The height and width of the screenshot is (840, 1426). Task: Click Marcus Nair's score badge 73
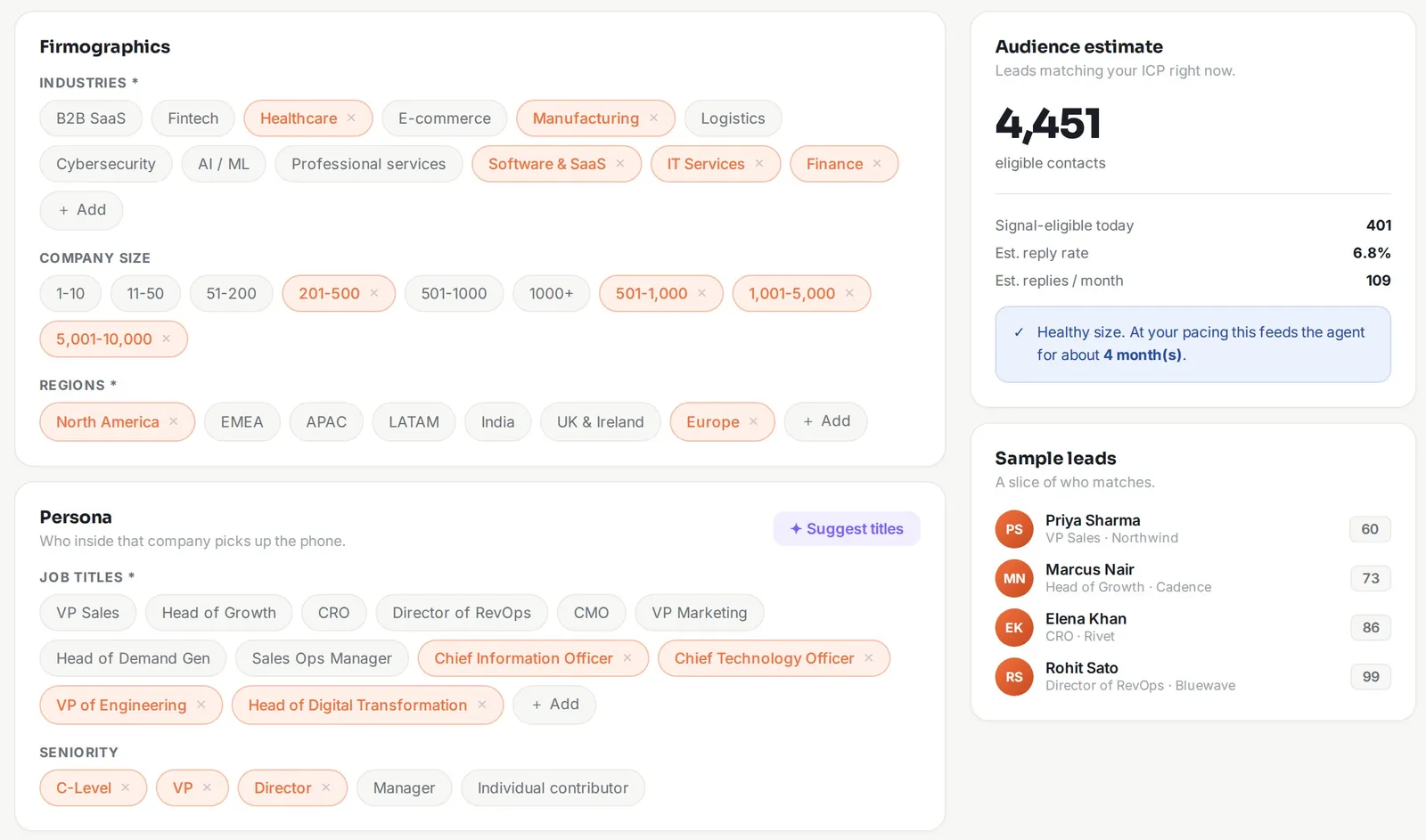click(x=1371, y=578)
